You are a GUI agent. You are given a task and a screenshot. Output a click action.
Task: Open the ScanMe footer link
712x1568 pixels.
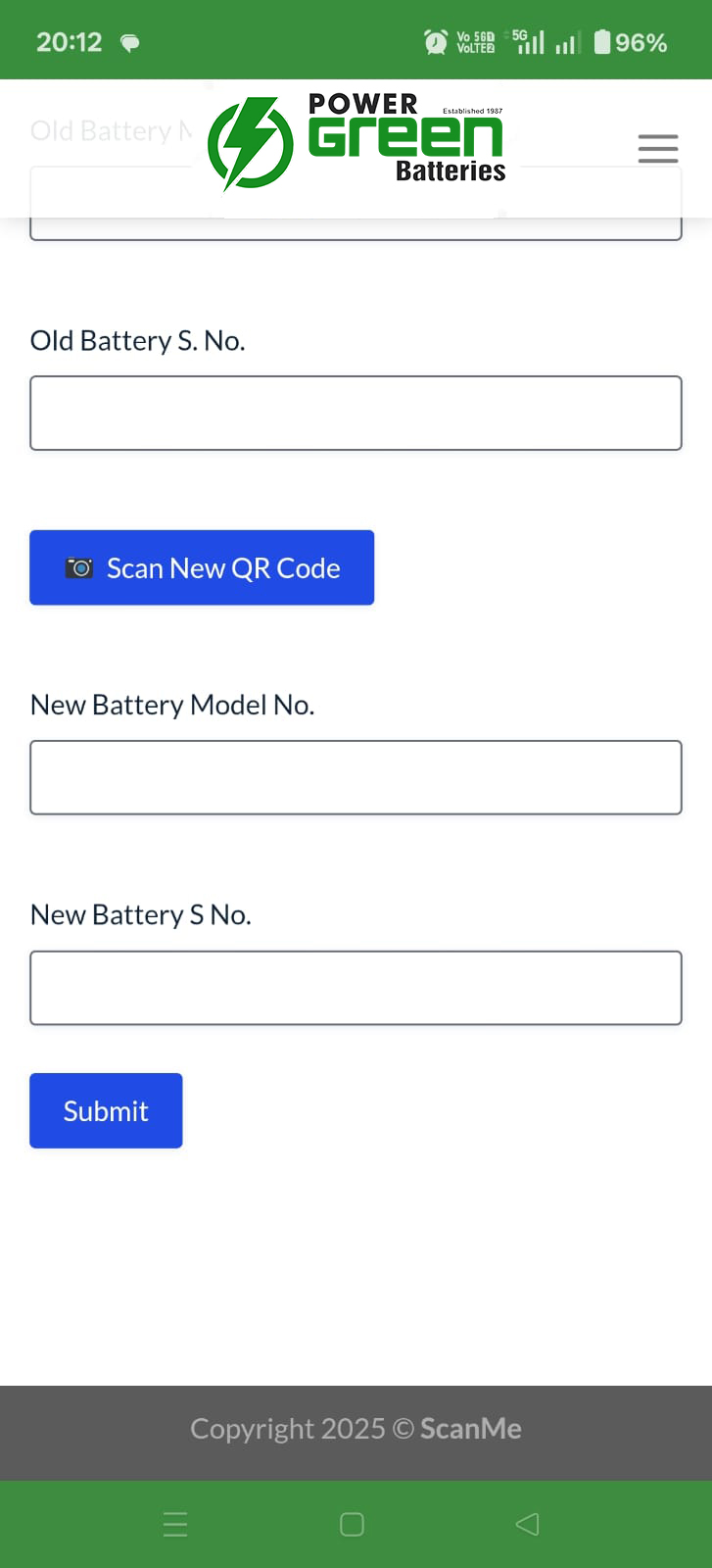[x=470, y=1429]
